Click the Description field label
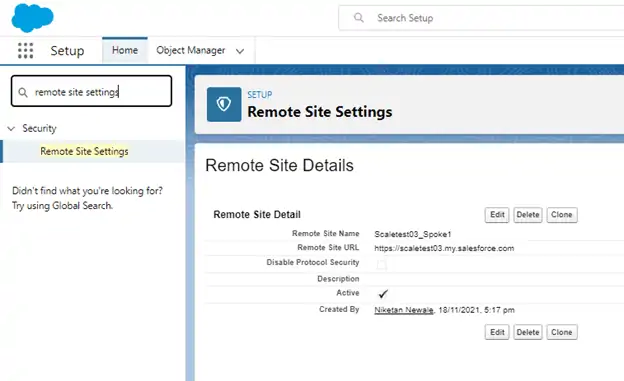The height and width of the screenshot is (381, 624). pyautogui.click(x=338, y=279)
